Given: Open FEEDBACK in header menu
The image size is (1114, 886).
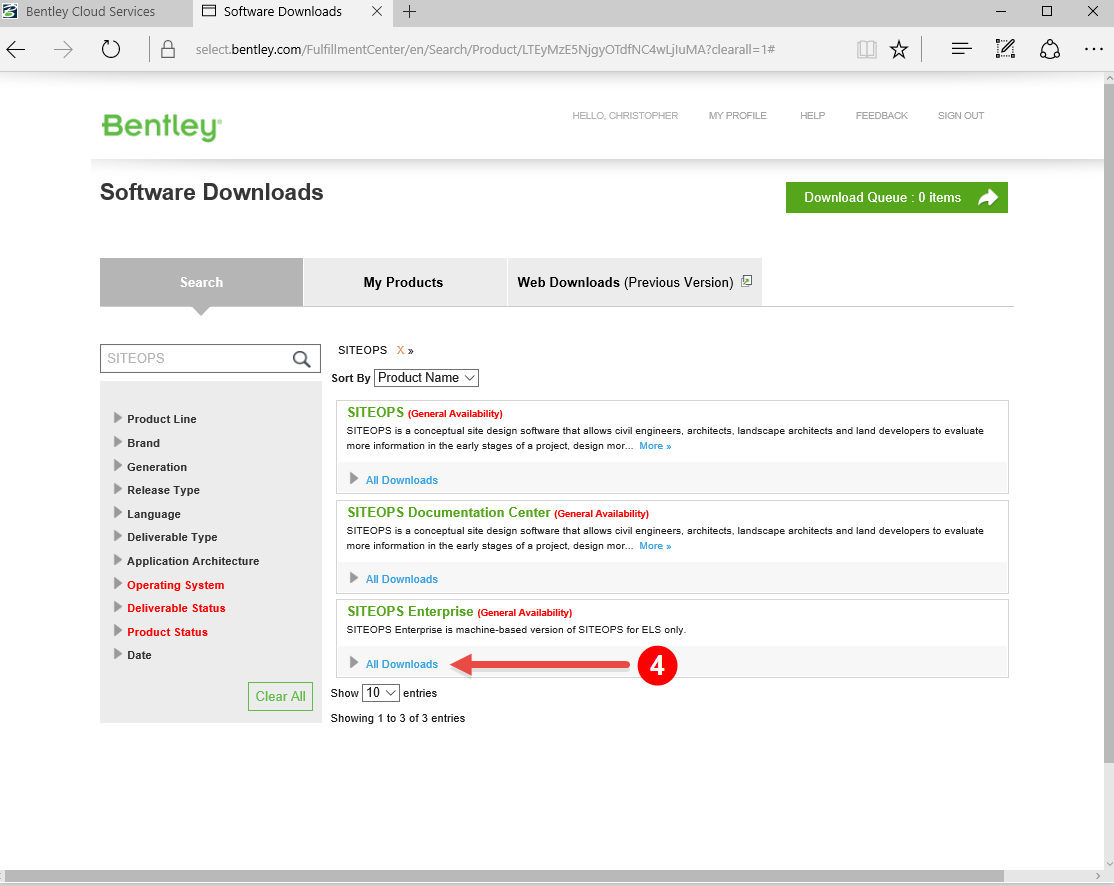Looking at the screenshot, I should click(881, 115).
